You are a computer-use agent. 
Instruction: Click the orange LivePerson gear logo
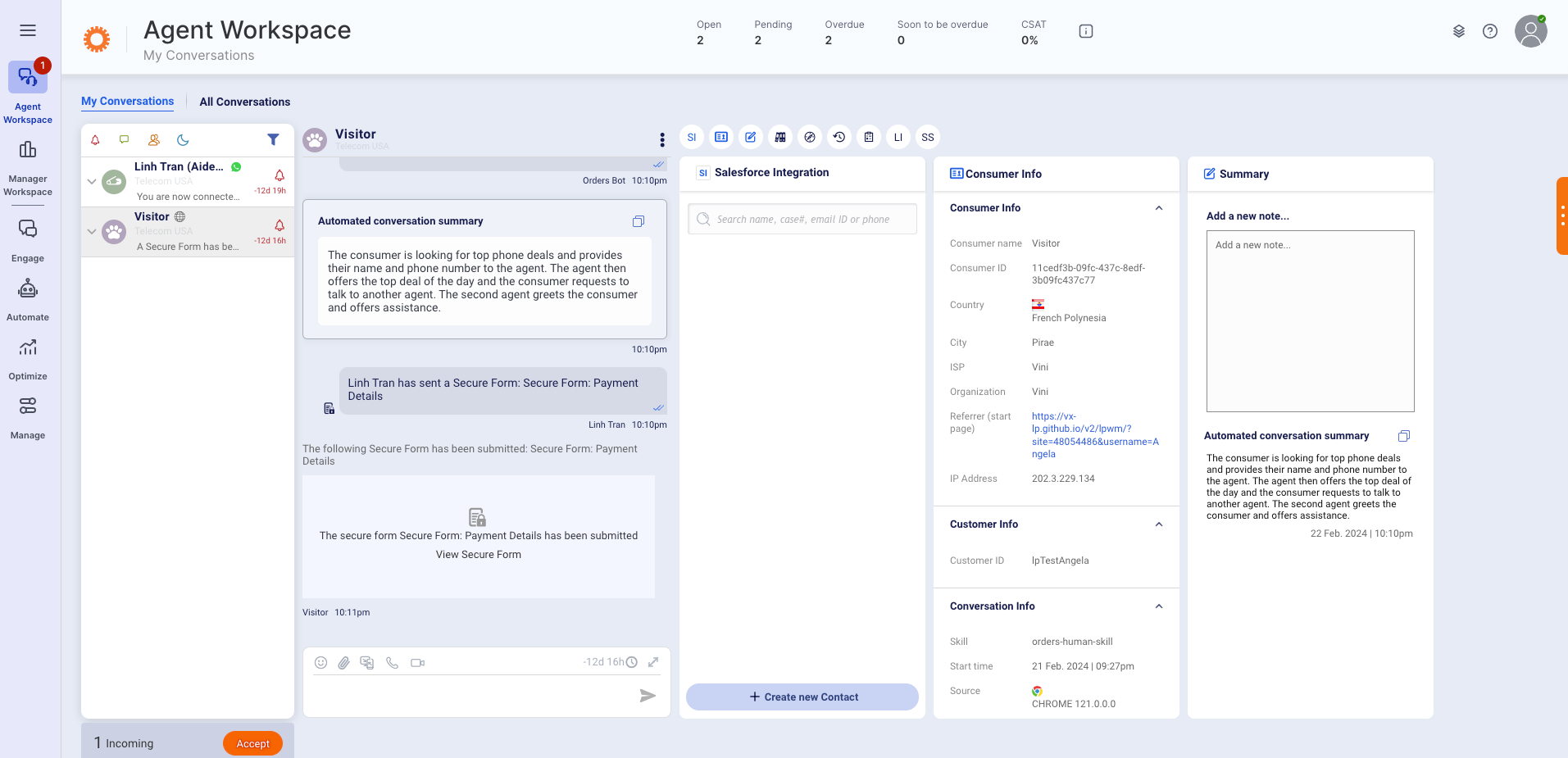[97, 39]
